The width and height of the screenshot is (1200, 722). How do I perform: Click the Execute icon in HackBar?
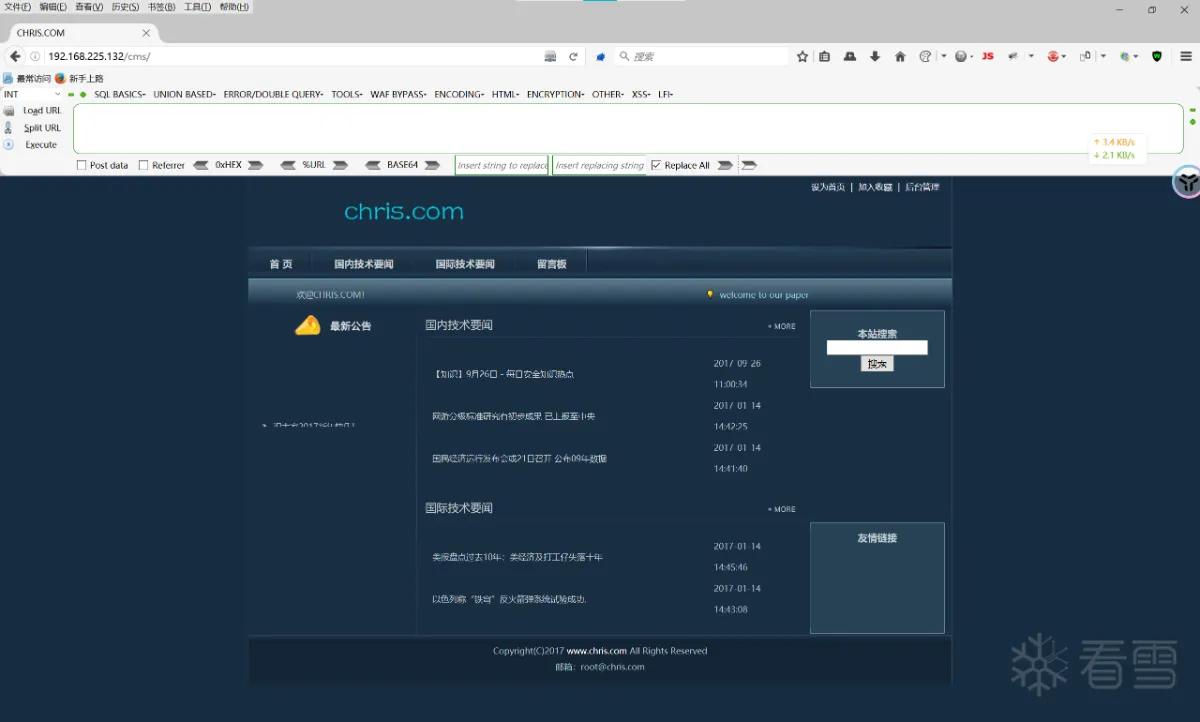pyautogui.click(x=8, y=145)
